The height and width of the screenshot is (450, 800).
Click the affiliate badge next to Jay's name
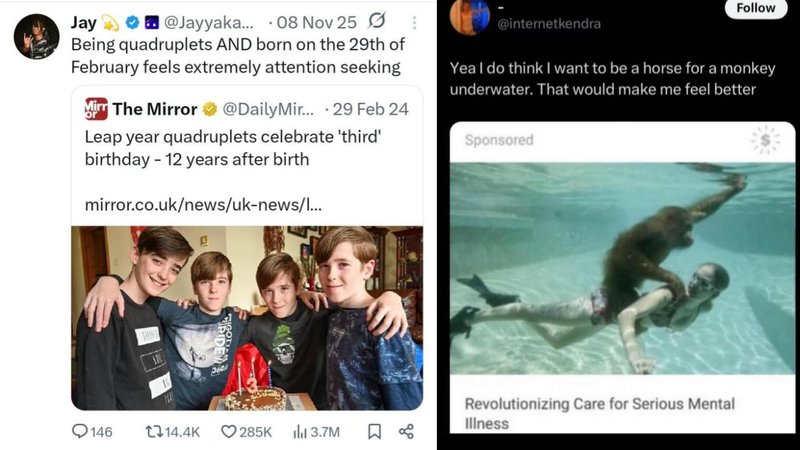(x=148, y=21)
